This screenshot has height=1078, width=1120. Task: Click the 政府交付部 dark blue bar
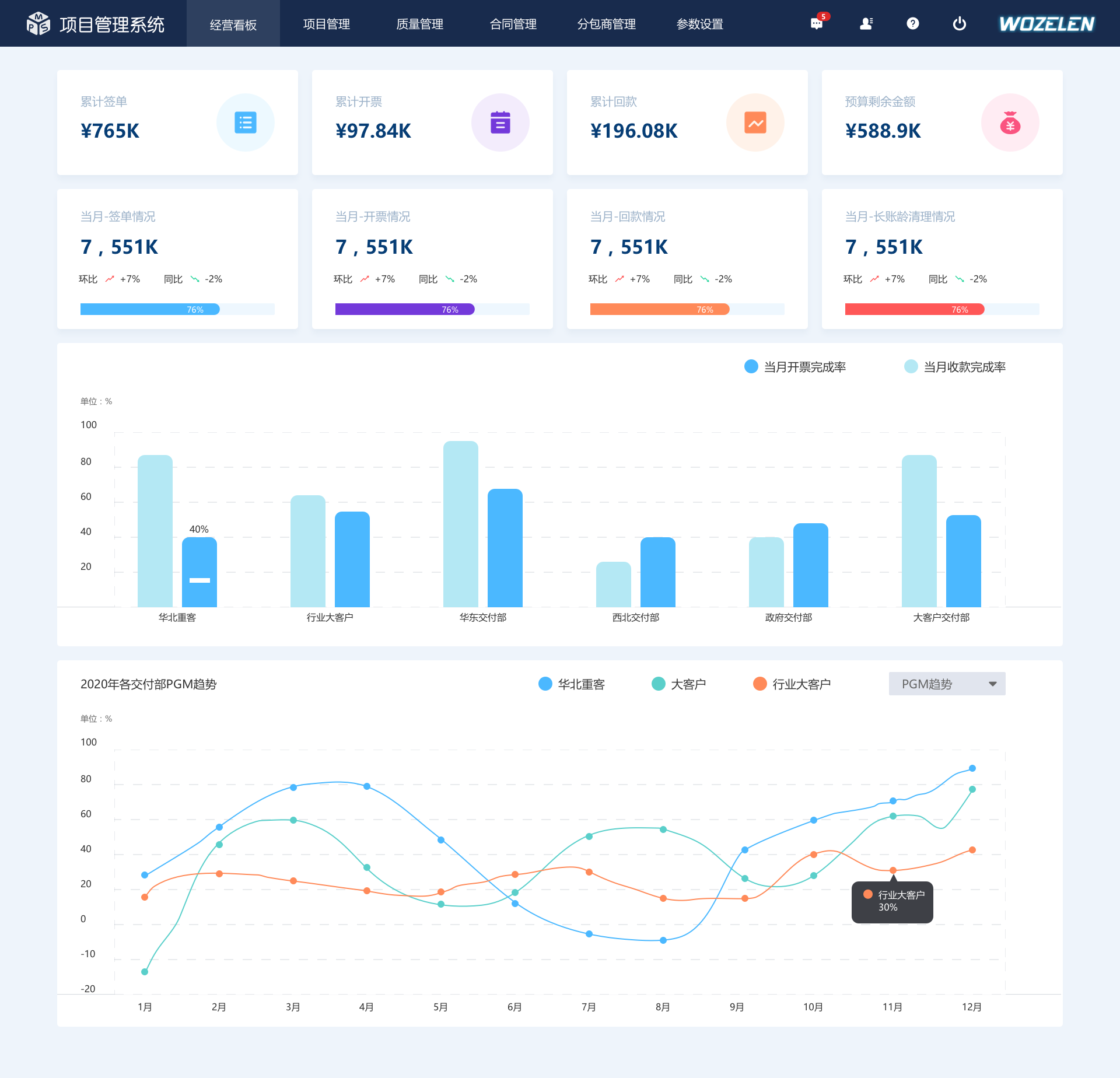pyautogui.click(x=811, y=565)
